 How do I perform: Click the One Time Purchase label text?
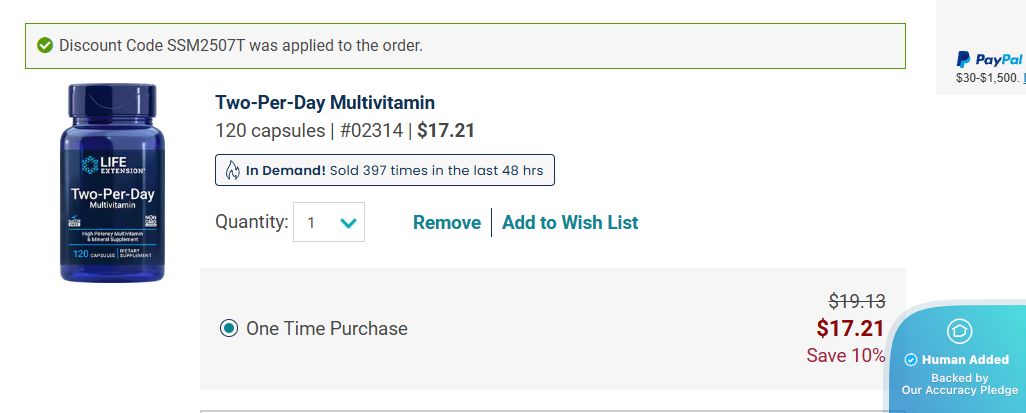327,328
